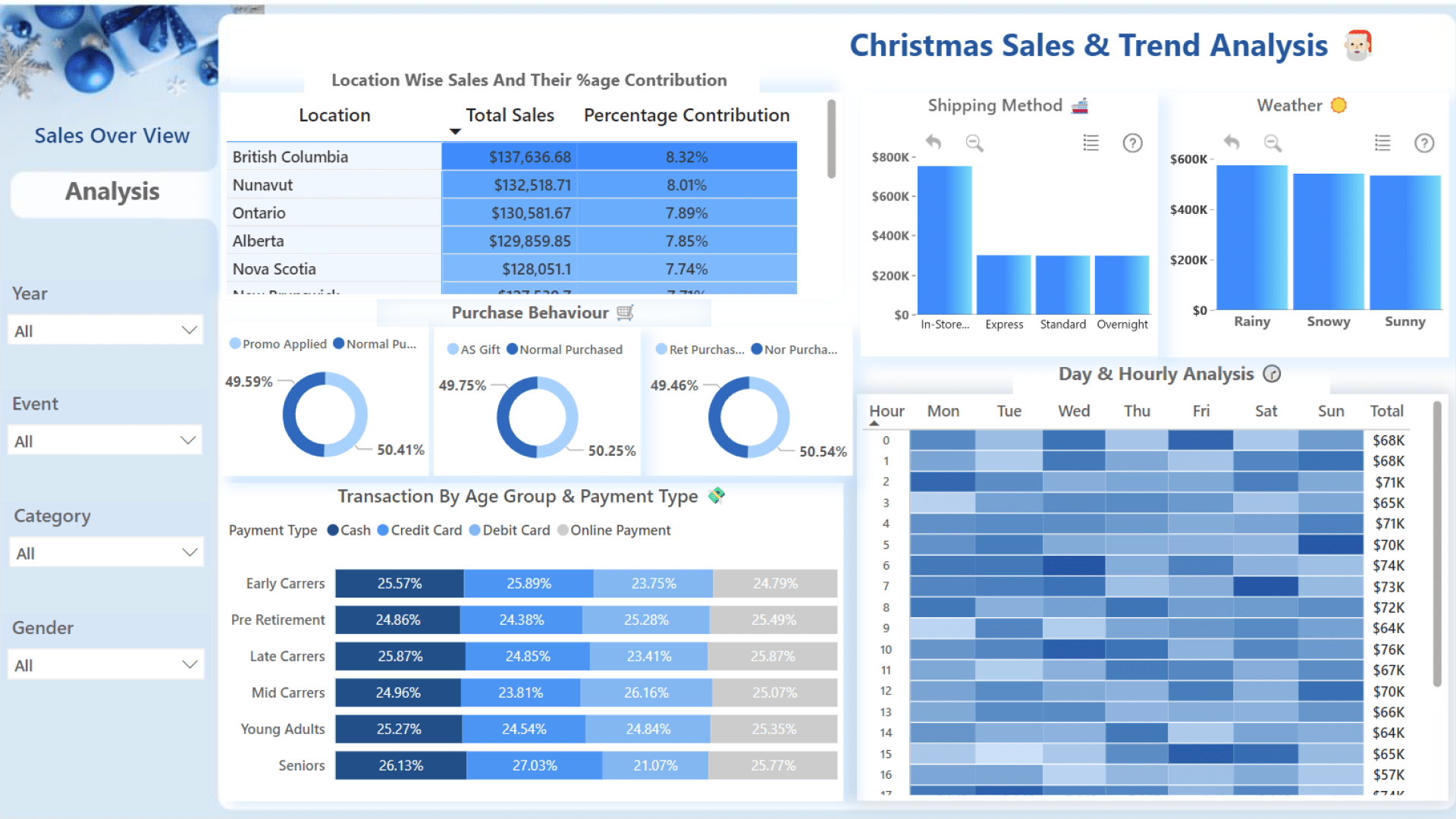Click location table vertical scrollbar

pos(831,139)
